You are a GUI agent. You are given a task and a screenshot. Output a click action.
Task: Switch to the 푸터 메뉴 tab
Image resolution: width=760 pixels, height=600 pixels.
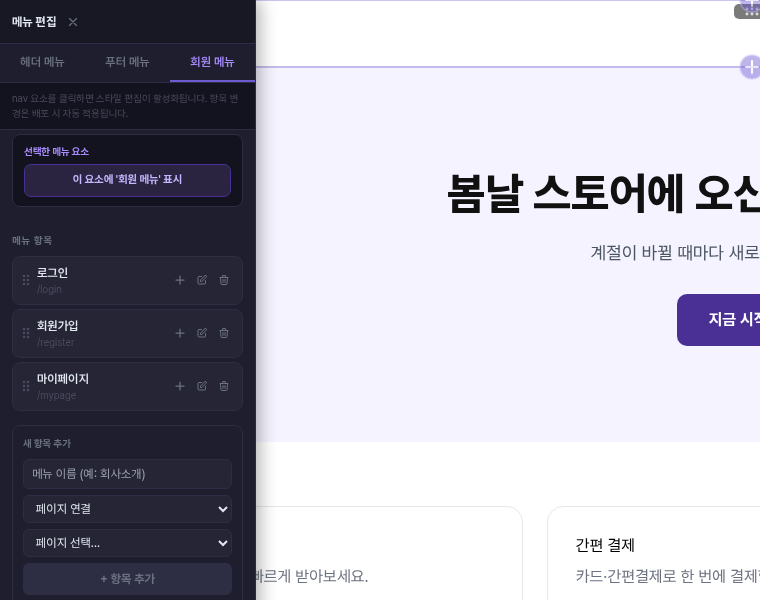click(x=127, y=62)
